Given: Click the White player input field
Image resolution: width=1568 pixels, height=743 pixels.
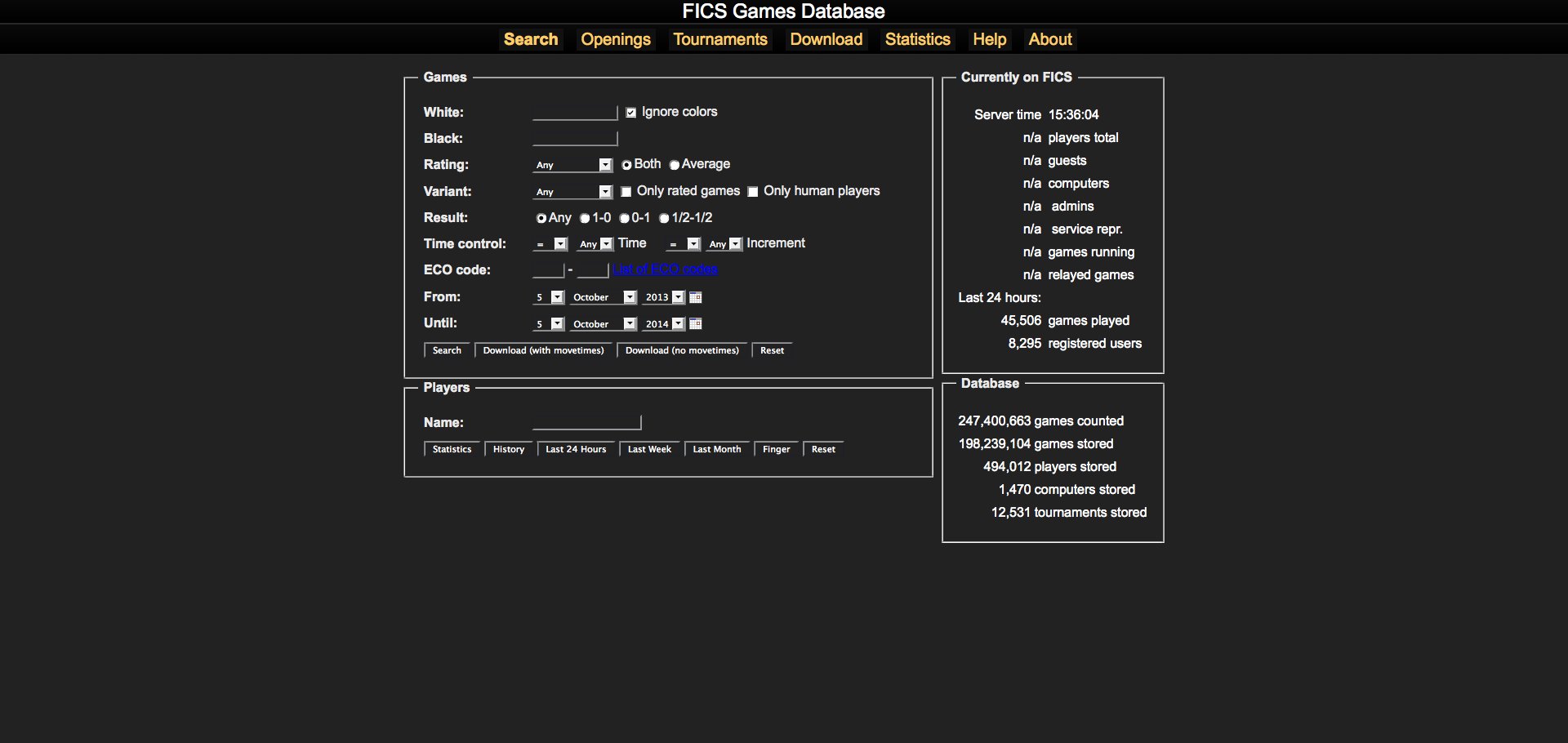Looking at the screenshot, I should [574, 112].
